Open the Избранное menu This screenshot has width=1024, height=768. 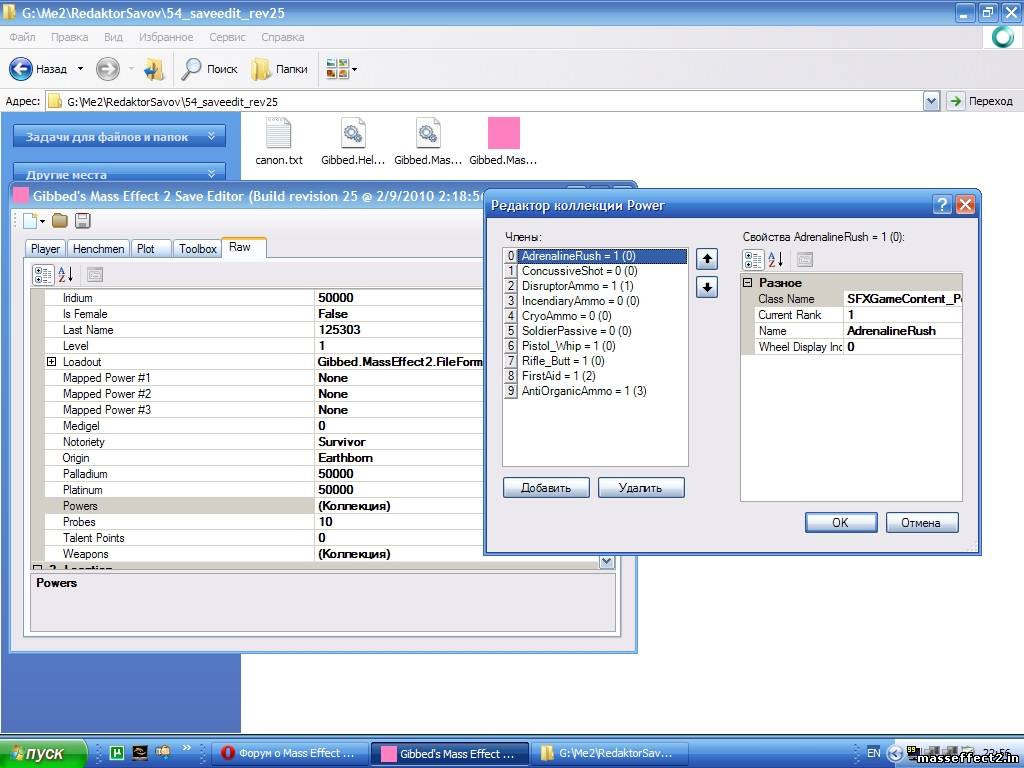166,37
